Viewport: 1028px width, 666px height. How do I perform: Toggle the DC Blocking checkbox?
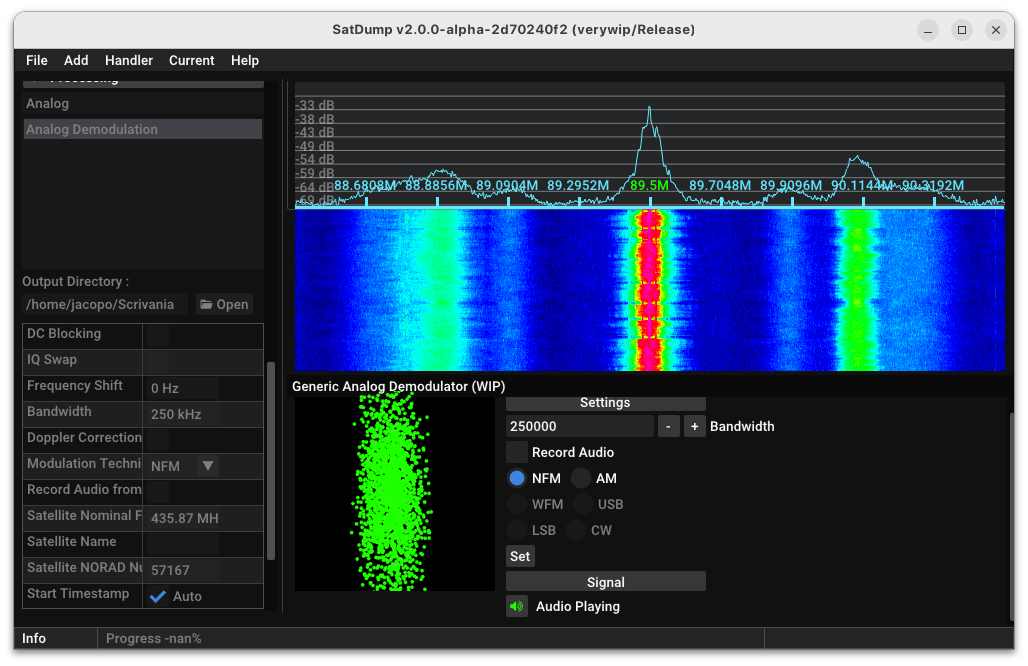click(157, 335)
